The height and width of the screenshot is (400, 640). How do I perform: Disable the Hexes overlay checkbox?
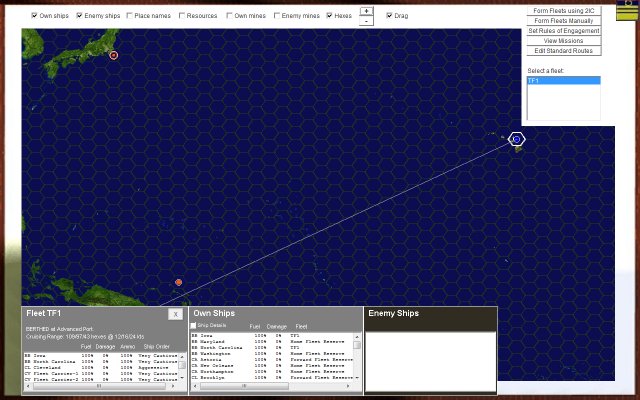330,16
